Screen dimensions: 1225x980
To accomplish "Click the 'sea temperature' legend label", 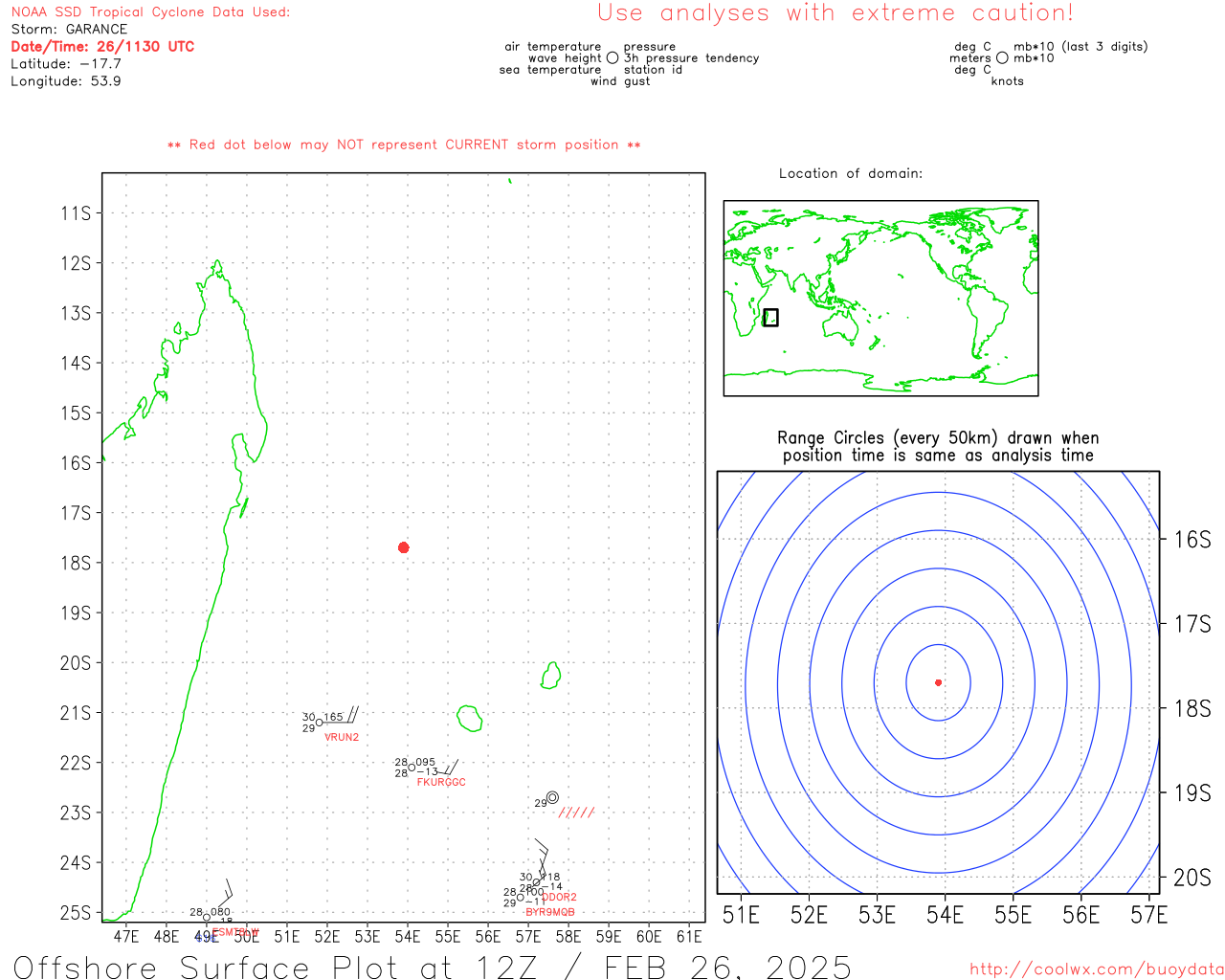I will click(x=550, y=70).
